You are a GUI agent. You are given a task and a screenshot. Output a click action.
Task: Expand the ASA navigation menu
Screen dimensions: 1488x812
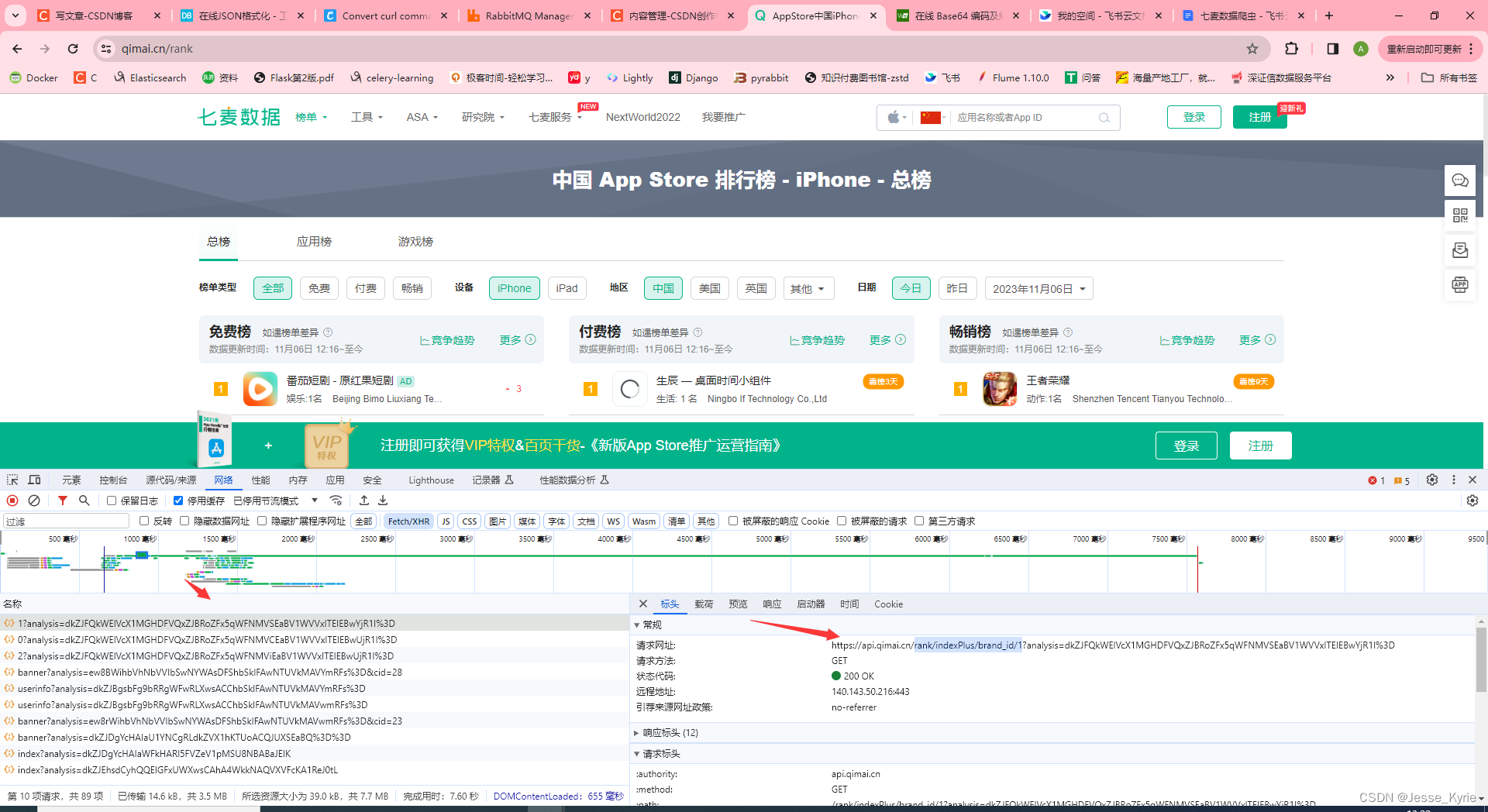click(422, 117)
